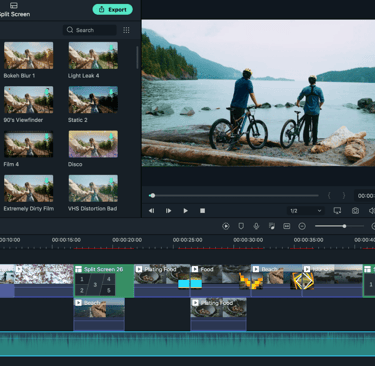Select the VHS Distortion Bad thumbnail
Image resolution: width=375 pixels, height=366 pixels.
point(93,188)
